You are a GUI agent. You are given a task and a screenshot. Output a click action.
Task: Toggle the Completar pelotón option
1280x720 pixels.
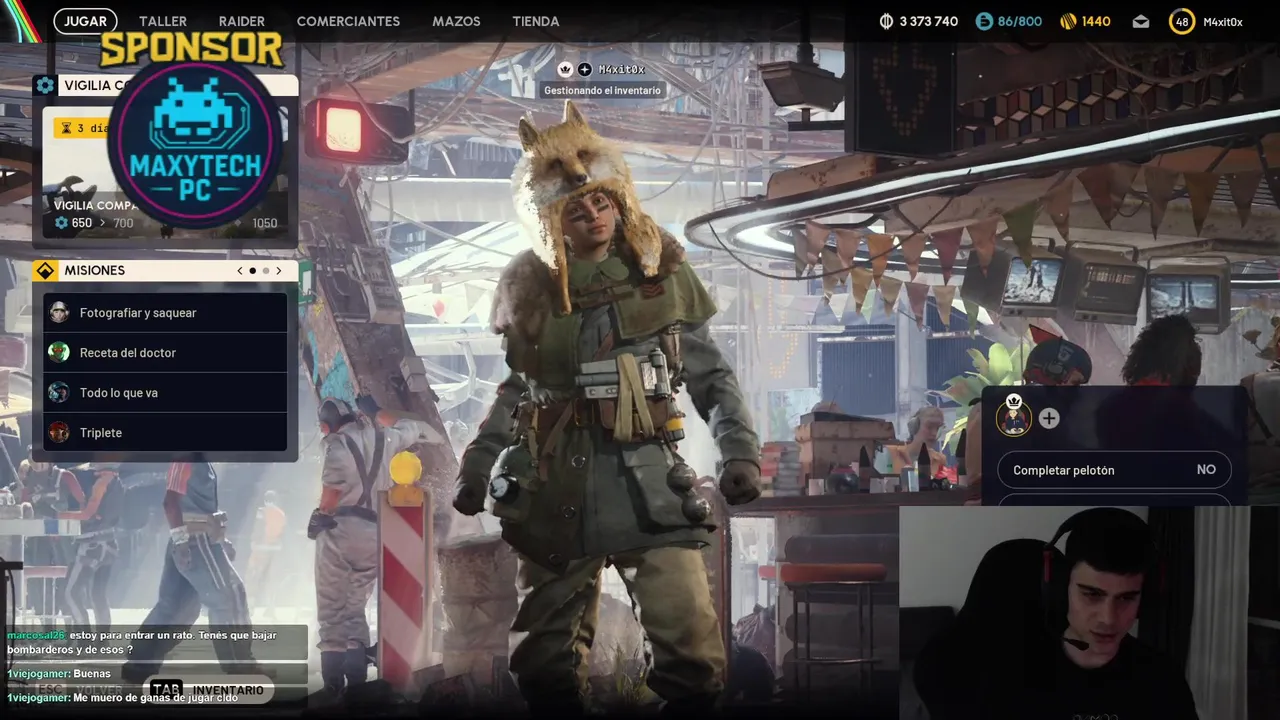[x=1114, y=470]
